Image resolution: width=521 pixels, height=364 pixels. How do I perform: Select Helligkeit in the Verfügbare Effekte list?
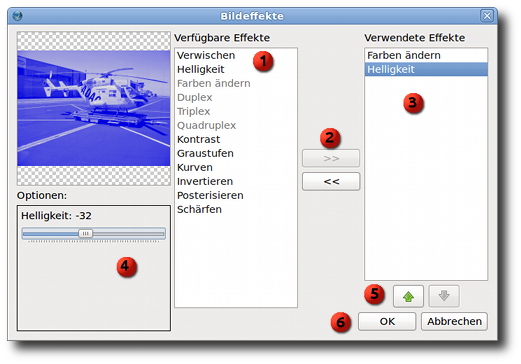pyautogui.click(x=201, y=69)
